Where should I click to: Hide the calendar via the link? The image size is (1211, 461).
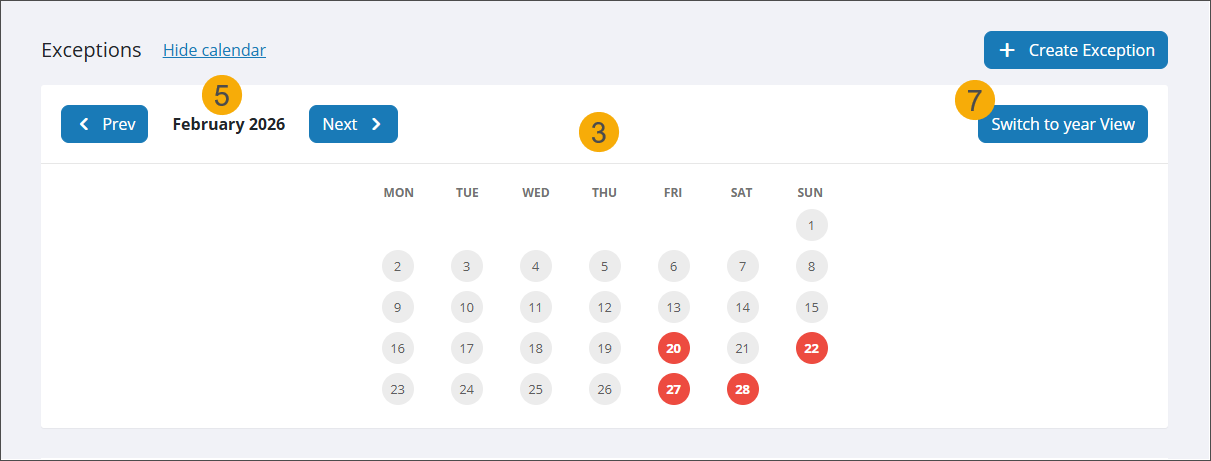(x=214, y=50)
